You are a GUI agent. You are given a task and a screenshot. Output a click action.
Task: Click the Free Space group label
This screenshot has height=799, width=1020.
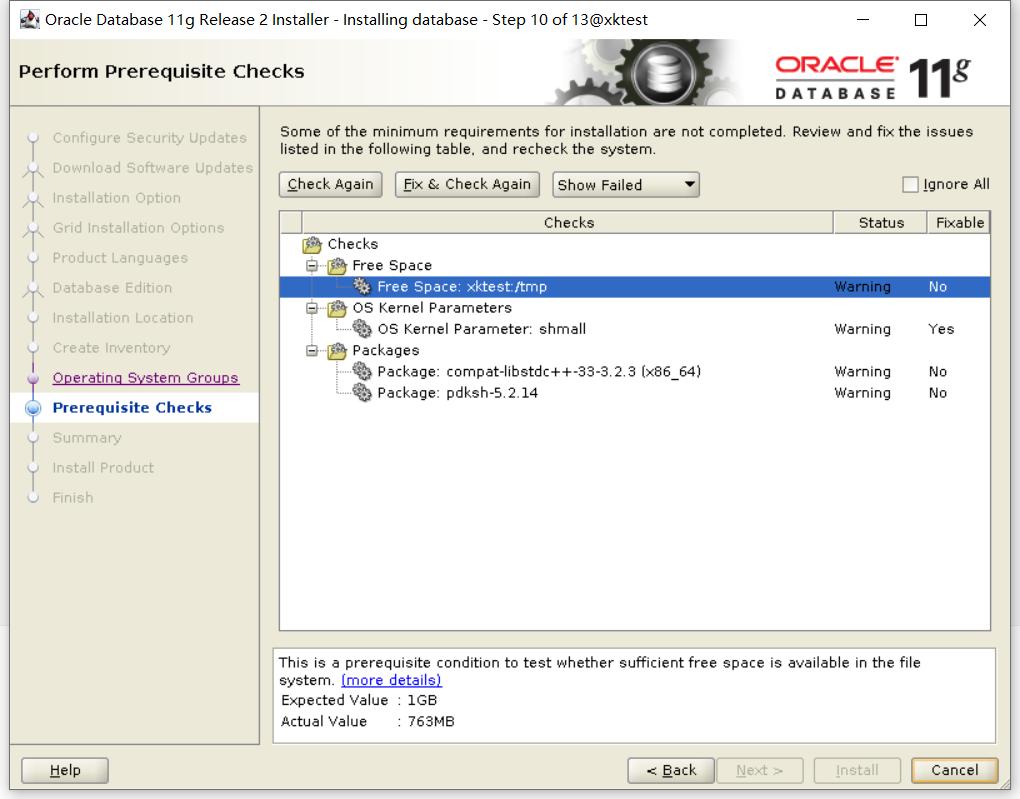[392, 265]
